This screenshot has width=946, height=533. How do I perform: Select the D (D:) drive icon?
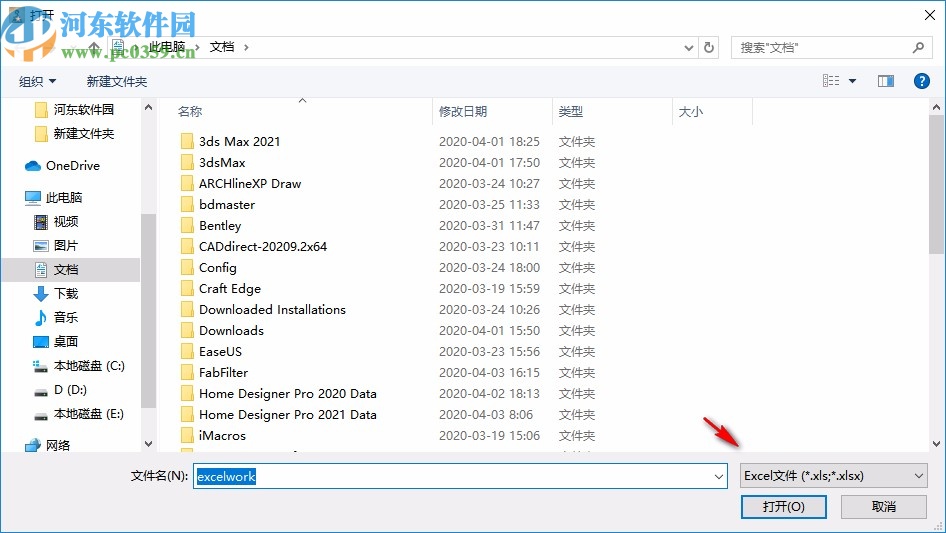coord(40,391)
